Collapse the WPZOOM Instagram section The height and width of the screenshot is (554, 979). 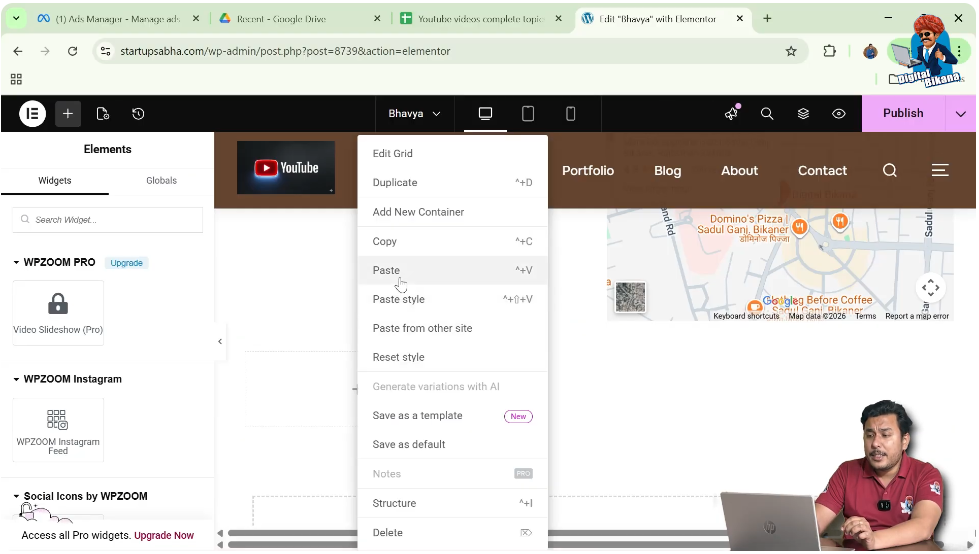coord(17,380)
